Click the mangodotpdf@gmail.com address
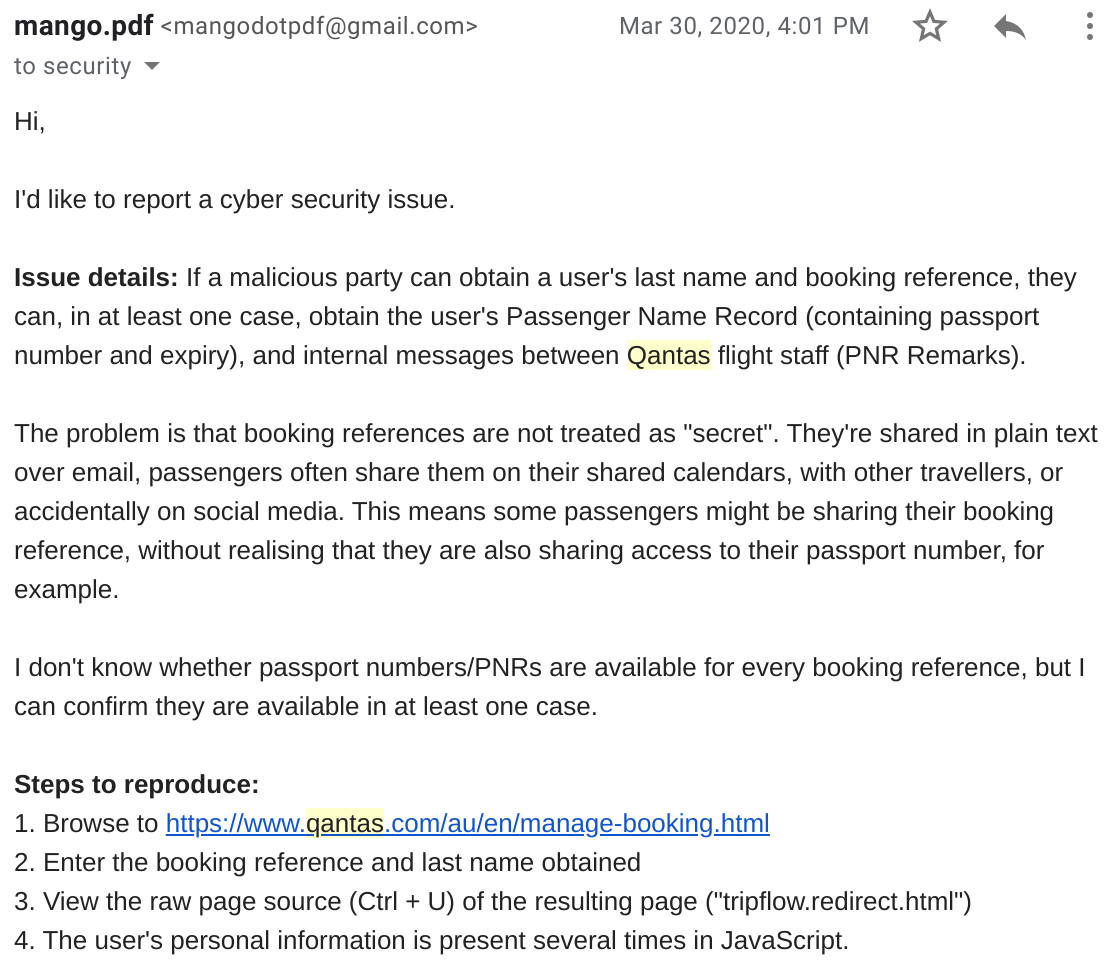Image resolution: width=1109 pixels, height=960 pixels. tap(319, 26)
